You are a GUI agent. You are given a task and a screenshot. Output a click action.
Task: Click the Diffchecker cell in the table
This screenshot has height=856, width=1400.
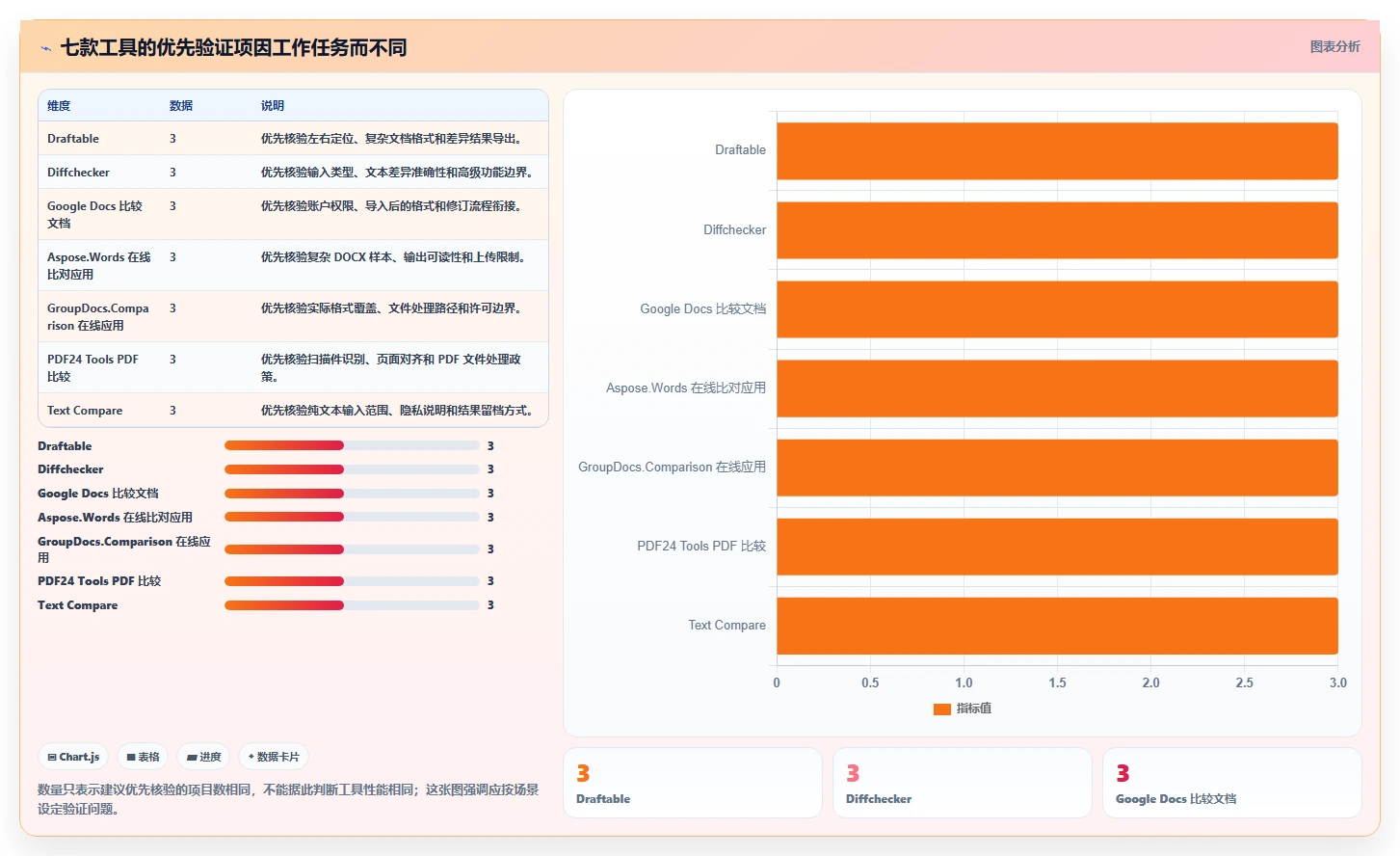(78, 173)
